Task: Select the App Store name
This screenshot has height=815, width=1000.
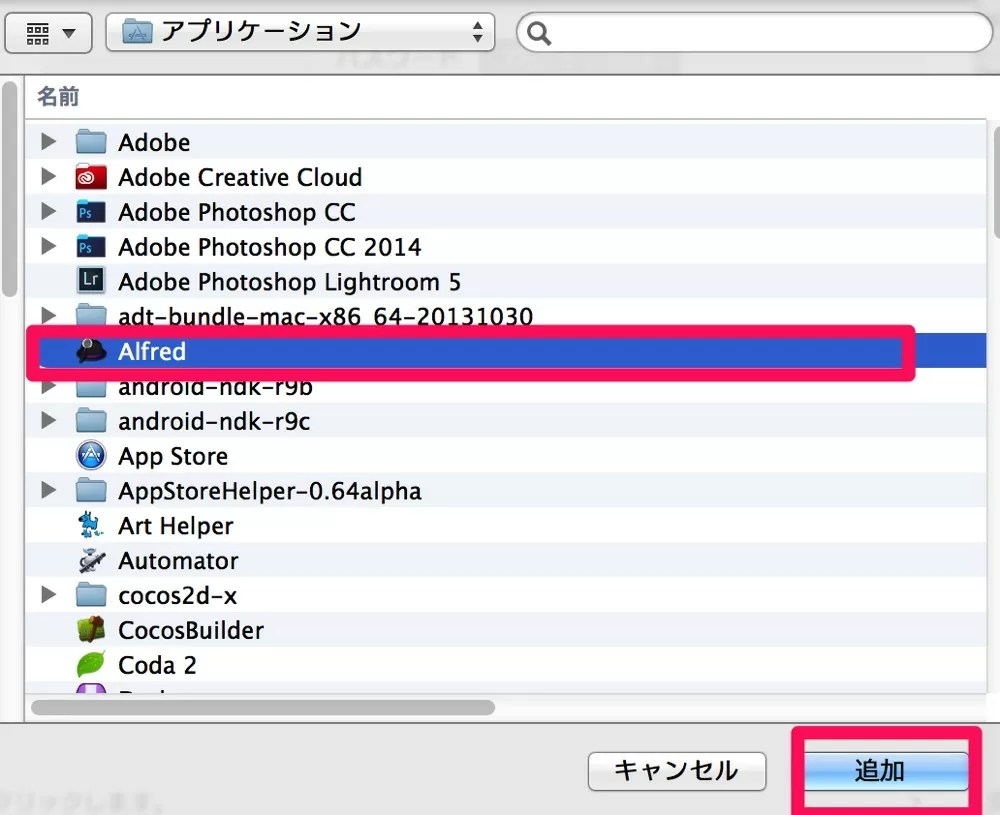Action: 173,457
